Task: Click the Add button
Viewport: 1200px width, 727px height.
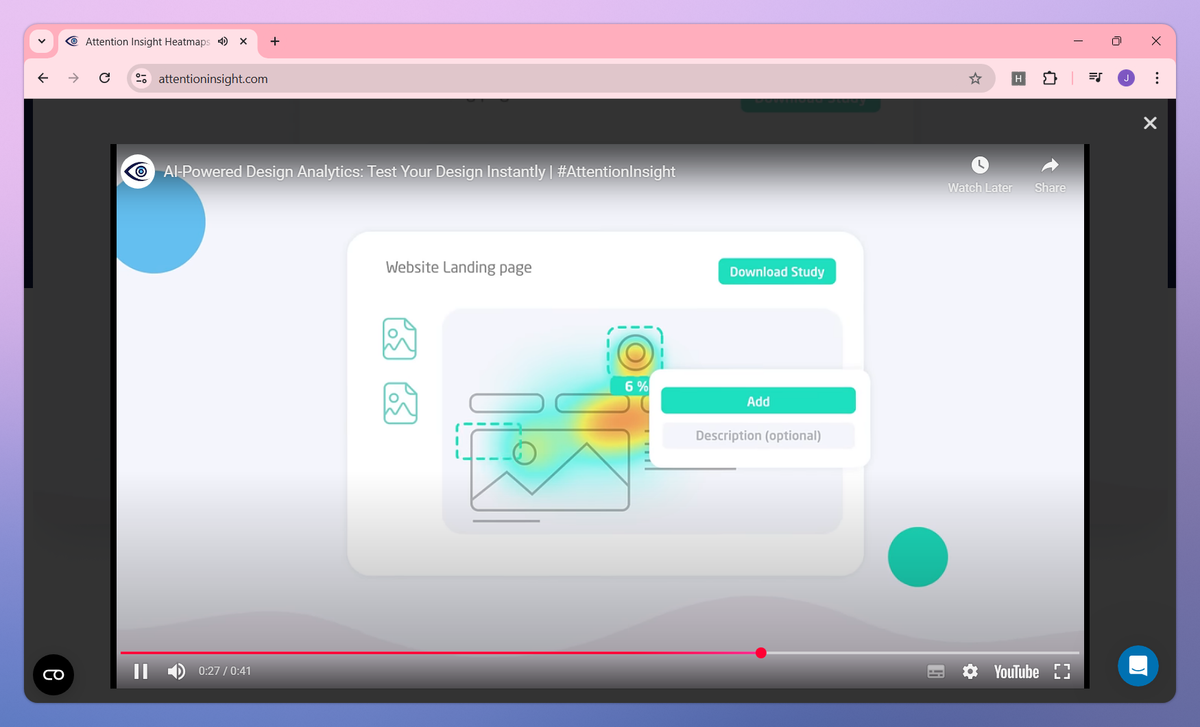Action: pos(757,400)
